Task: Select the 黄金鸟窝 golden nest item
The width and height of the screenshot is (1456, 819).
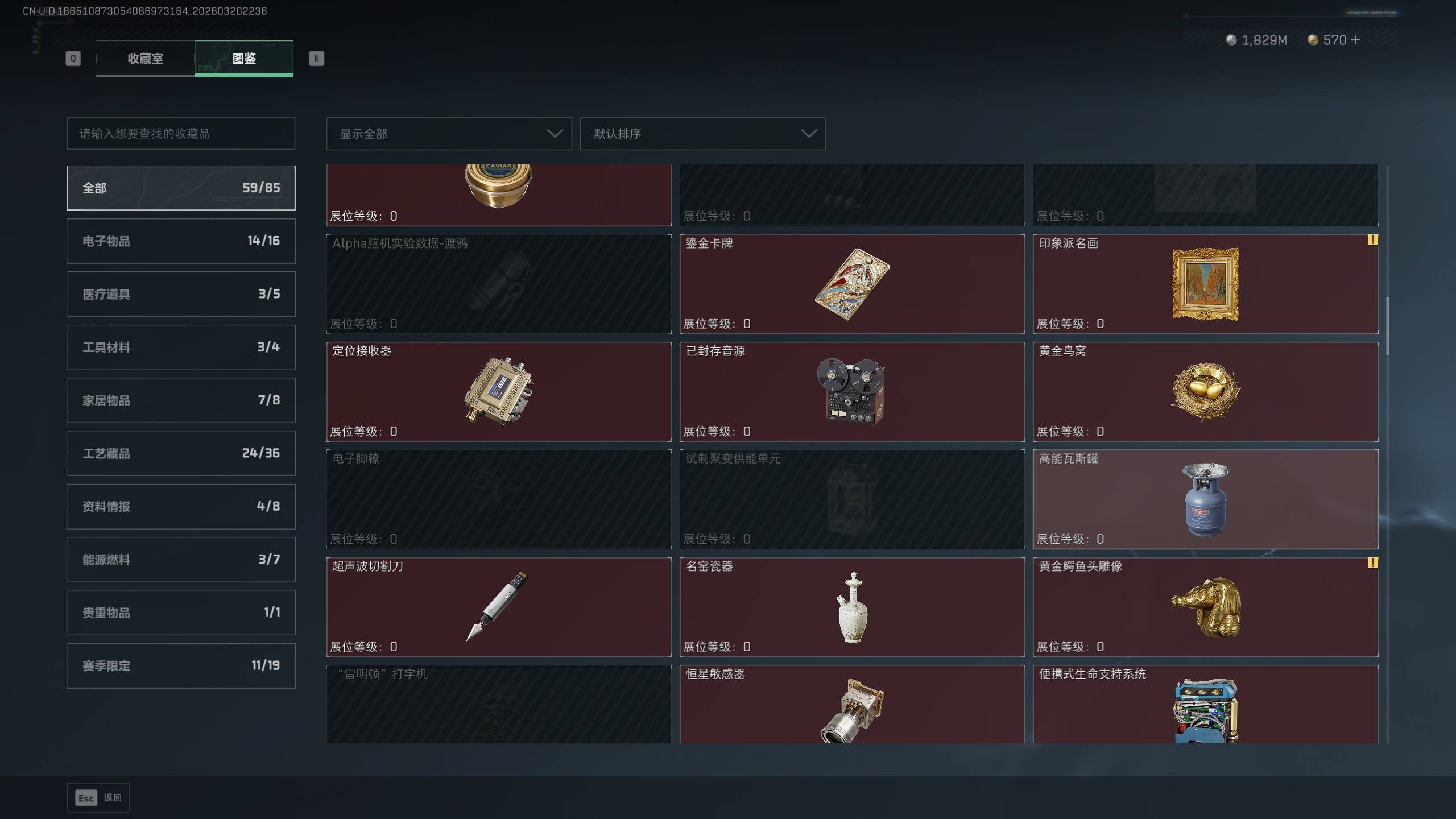Action: click(1205, 391)
